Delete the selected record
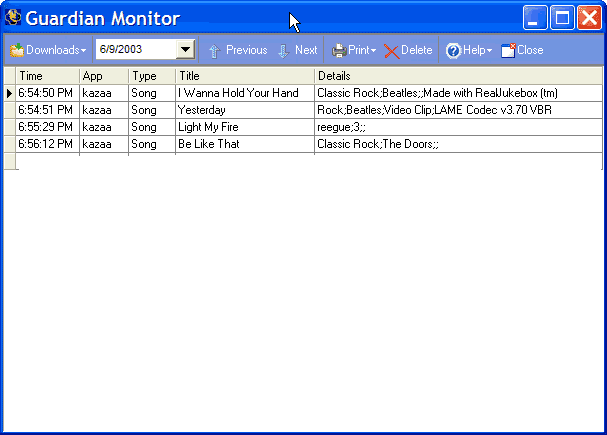The width and height of the screenshot is (607, 435). 408,50
